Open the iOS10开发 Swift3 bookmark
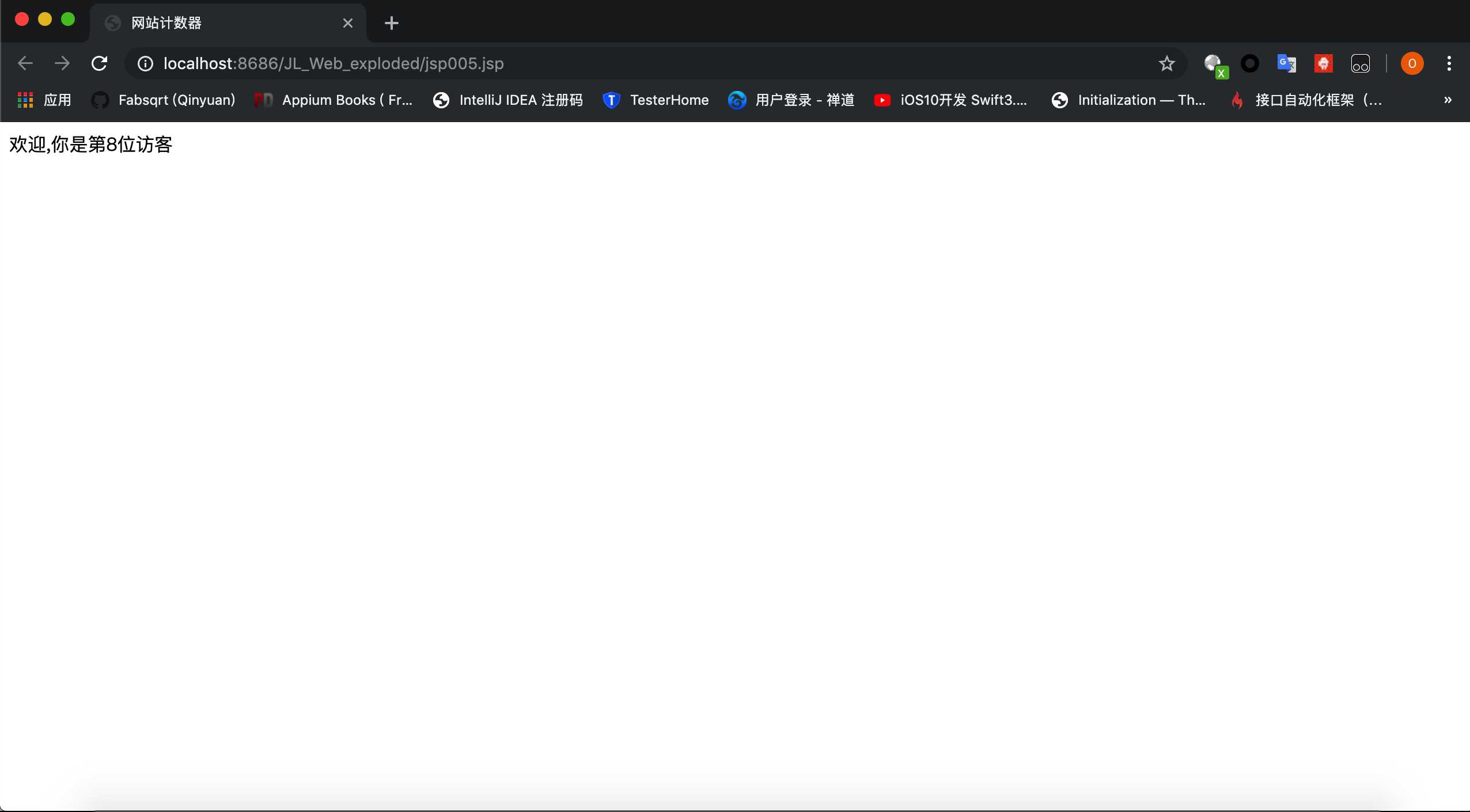The width and height of the screenshot is (1470, 812). tap(950, 100)
